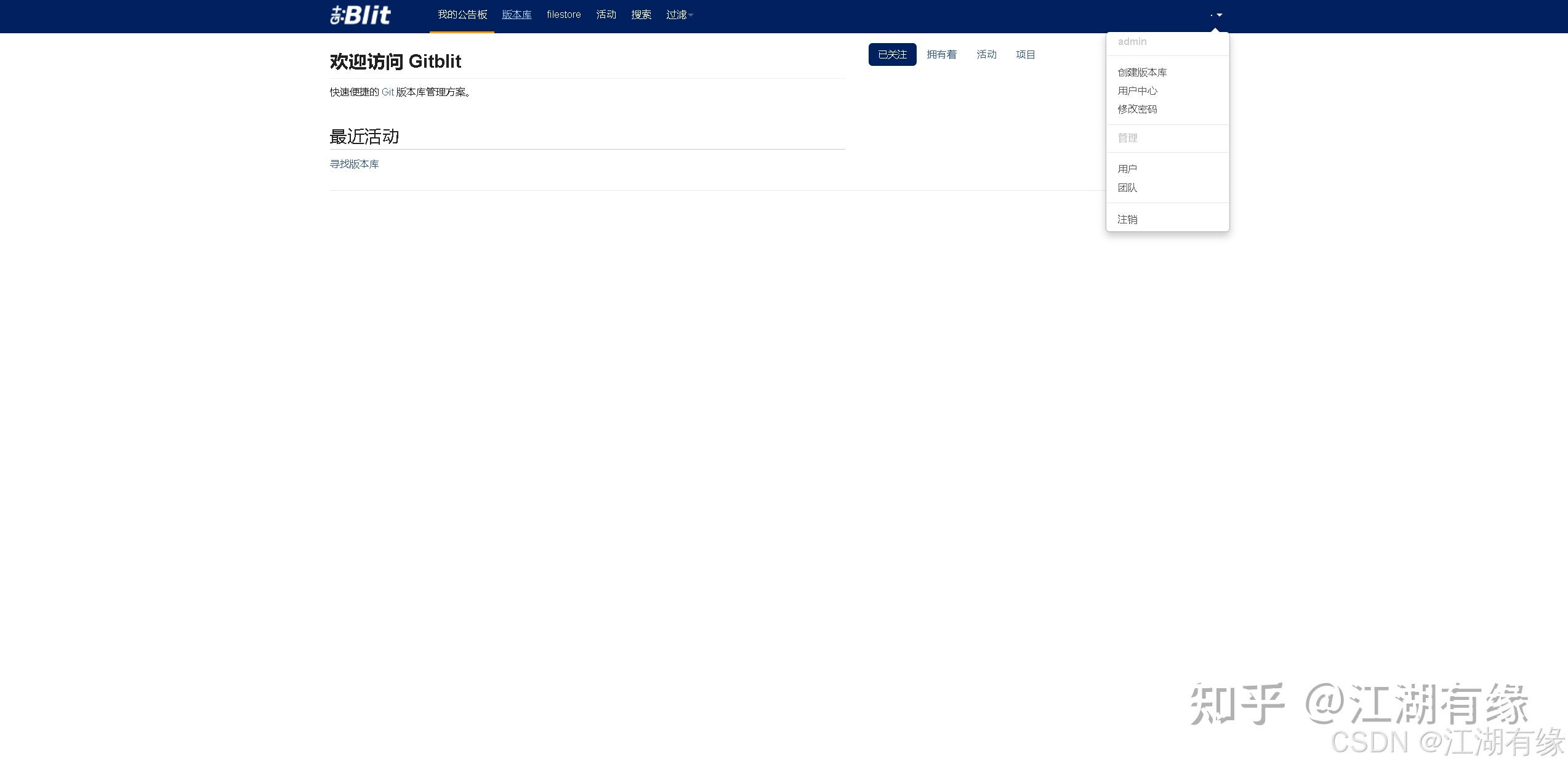The width and height of the screenshot is (1568, 767).
Task: Click the 寻找版本库 link
Action: click(355, 164)
